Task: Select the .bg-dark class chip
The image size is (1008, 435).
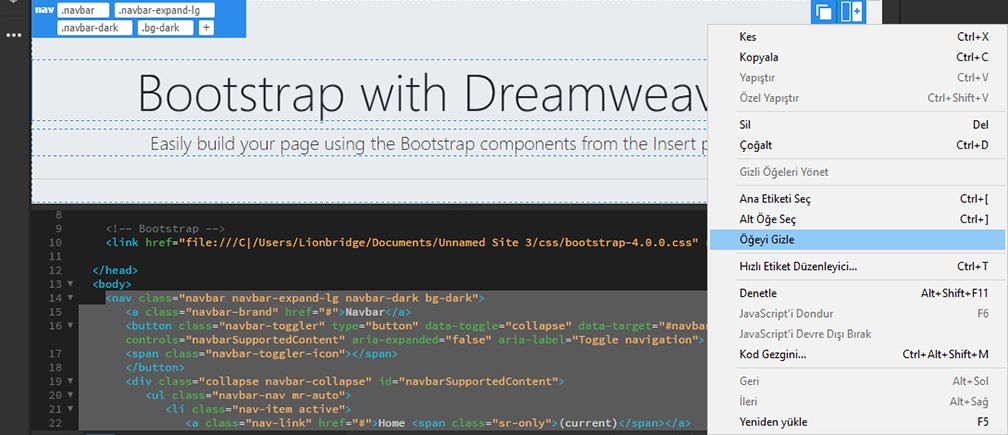Action: [165, 28]
